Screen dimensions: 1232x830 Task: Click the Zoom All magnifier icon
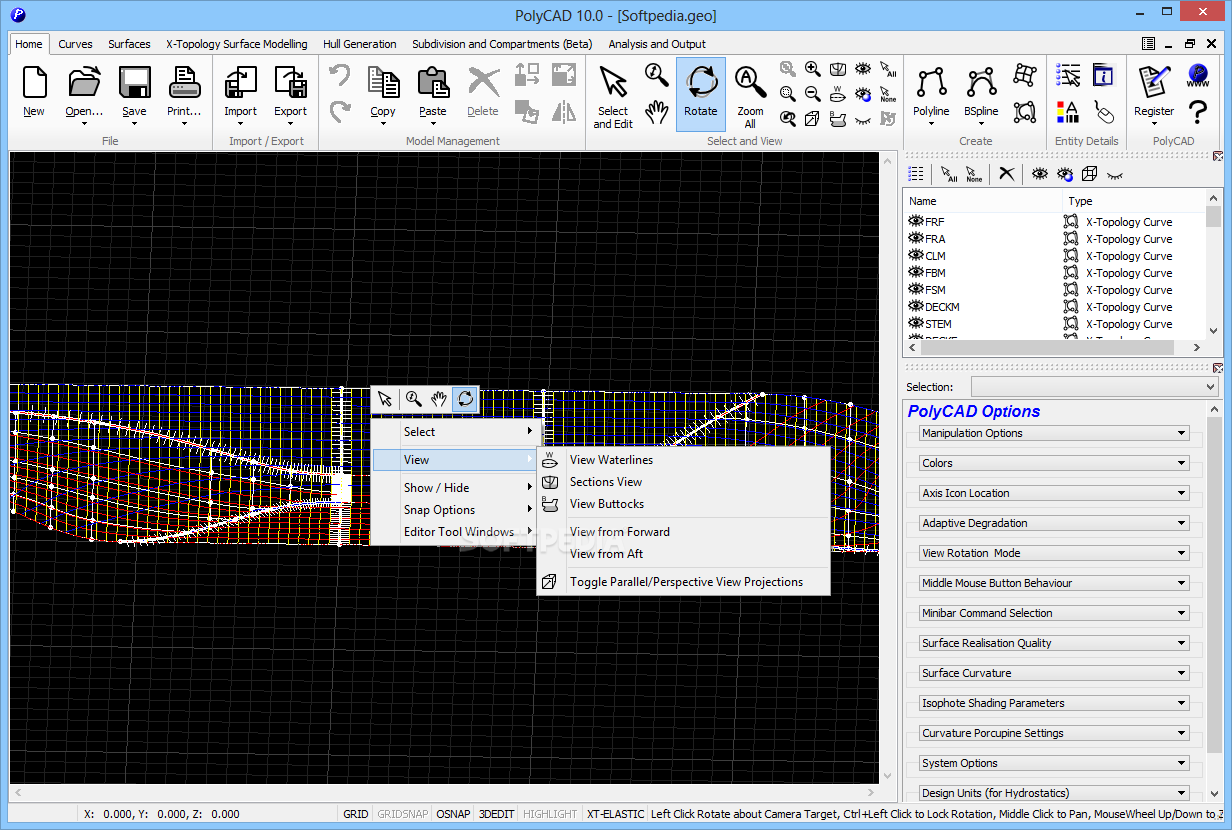(750, 82)
